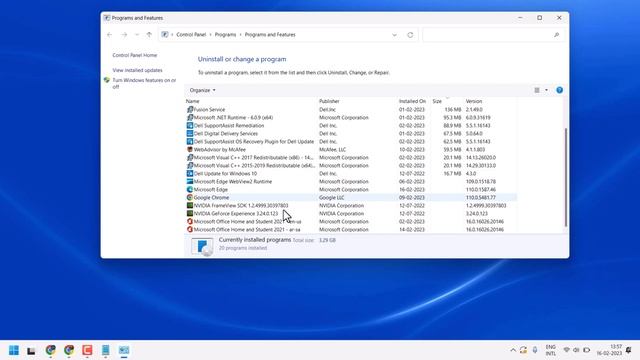The height and width of the screenshot is (360, 640).
Task: Open the network and volume tray group
Action: (576, 350)
